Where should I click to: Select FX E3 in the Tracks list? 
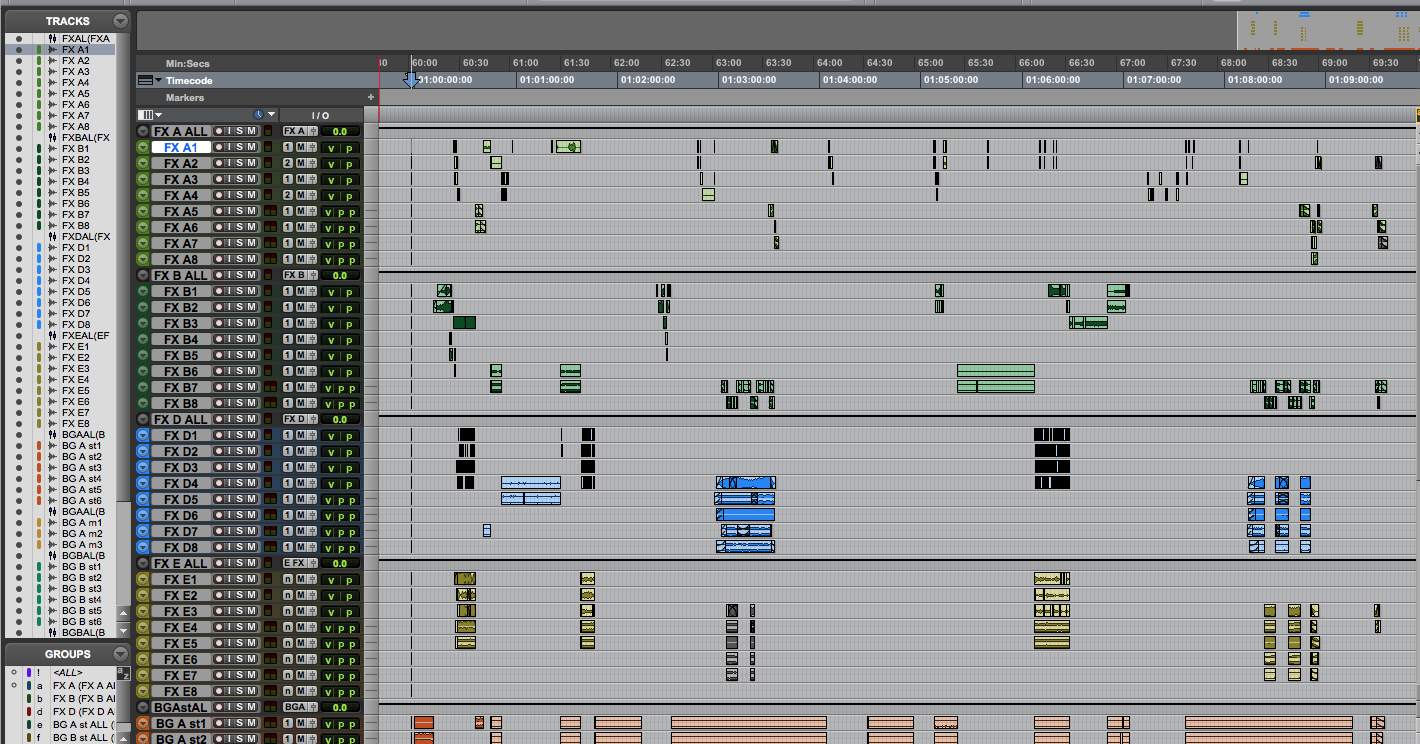pyautogui.click(x=75, y=368)
